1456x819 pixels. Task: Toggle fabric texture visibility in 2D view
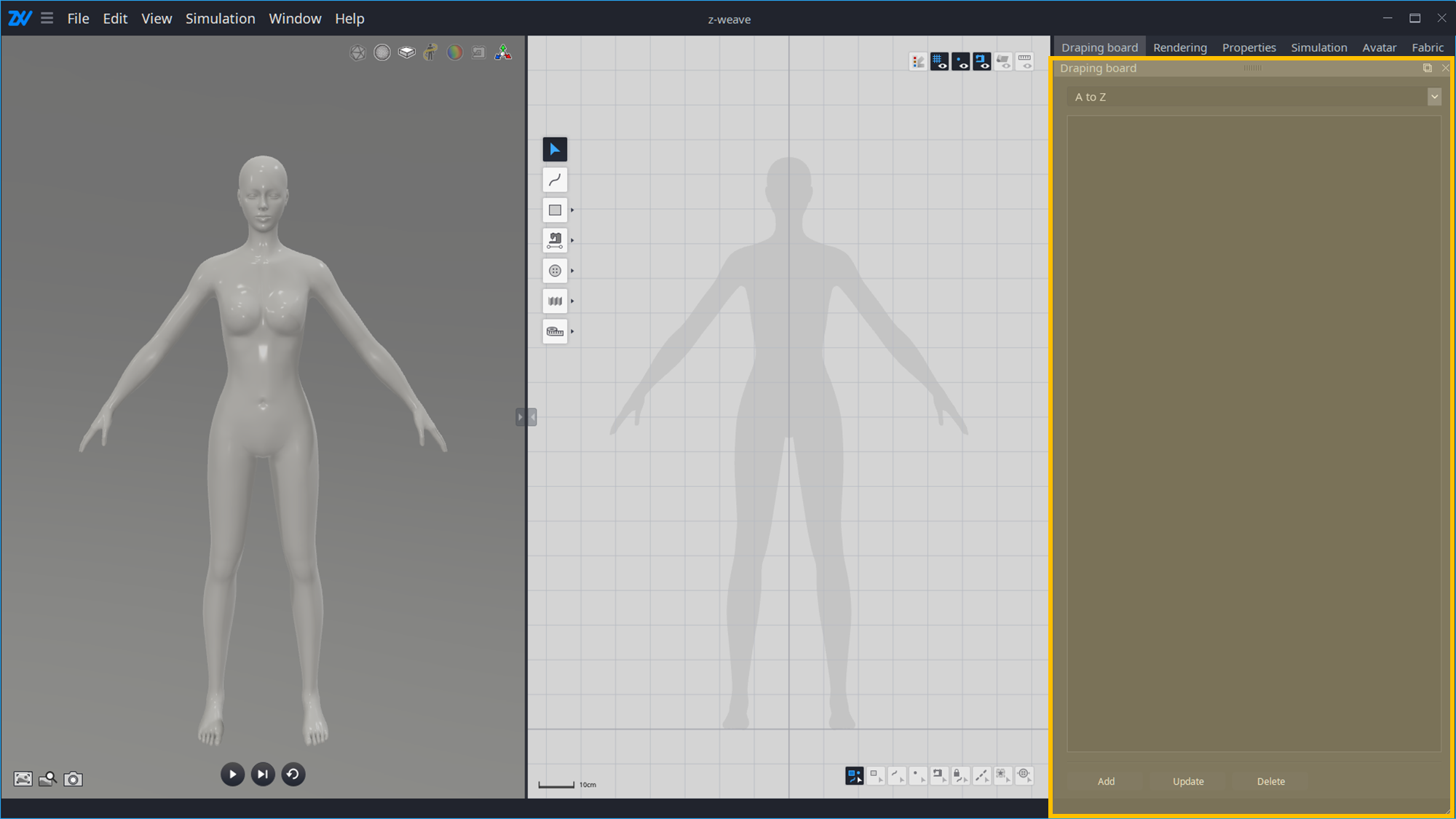click(1003, 62)
